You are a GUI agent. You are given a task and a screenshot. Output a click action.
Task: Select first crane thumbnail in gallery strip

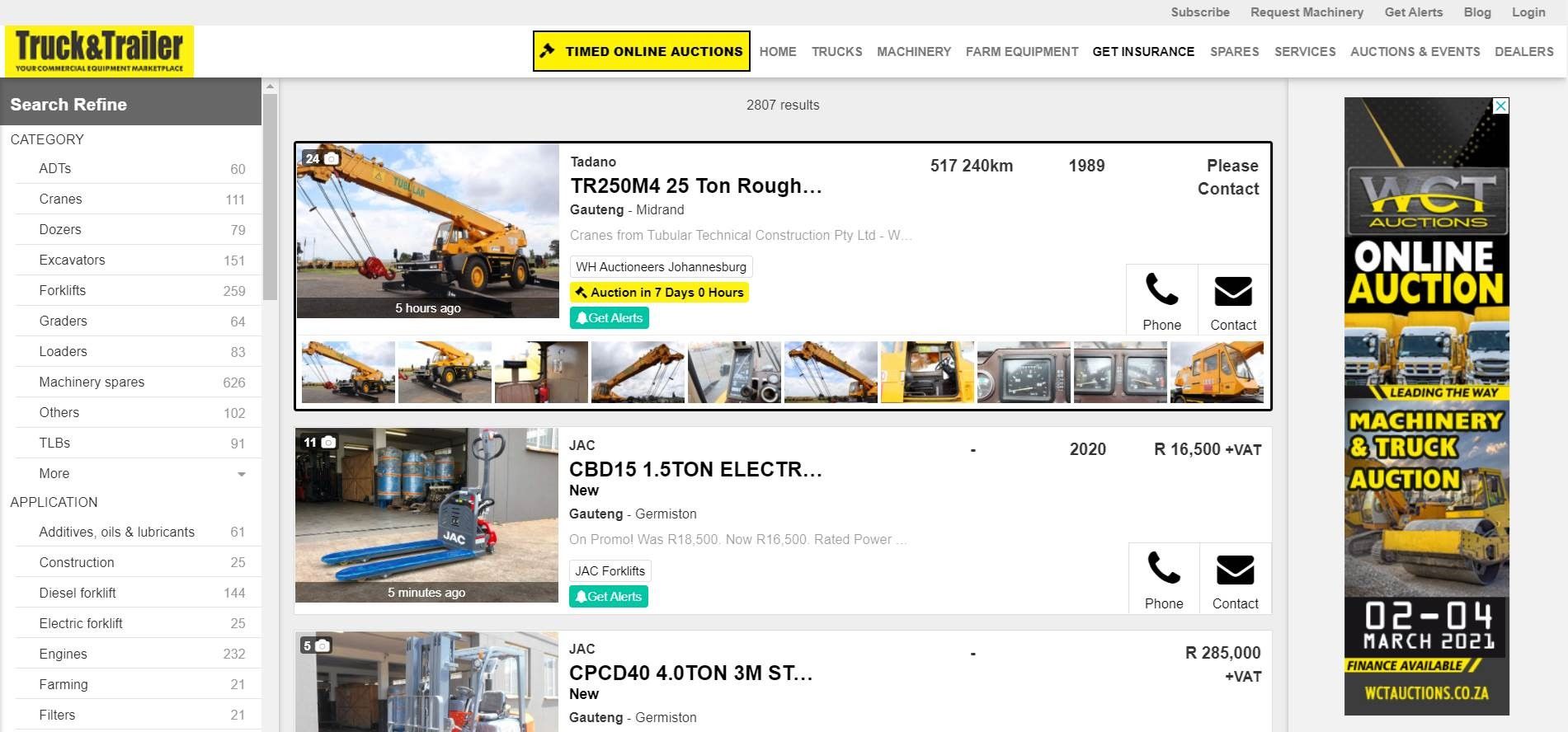point(348,373)
